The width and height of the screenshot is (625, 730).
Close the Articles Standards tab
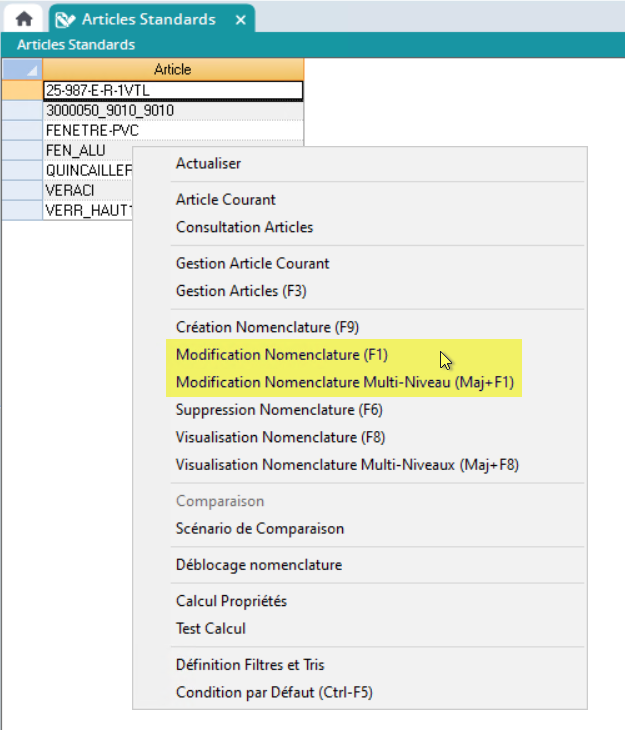(240, 19)
